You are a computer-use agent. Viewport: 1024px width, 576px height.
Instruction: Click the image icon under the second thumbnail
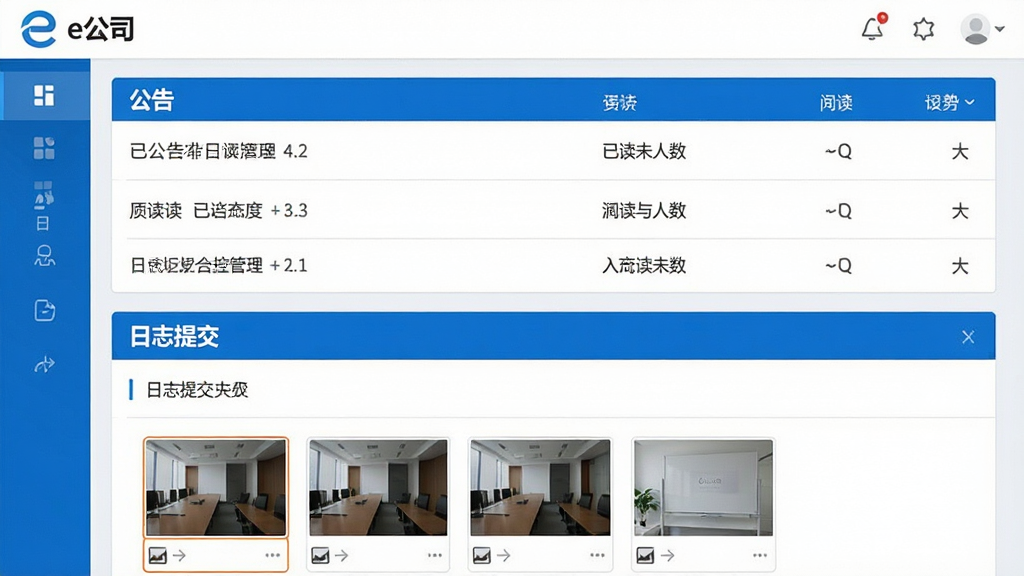(320, 556)
